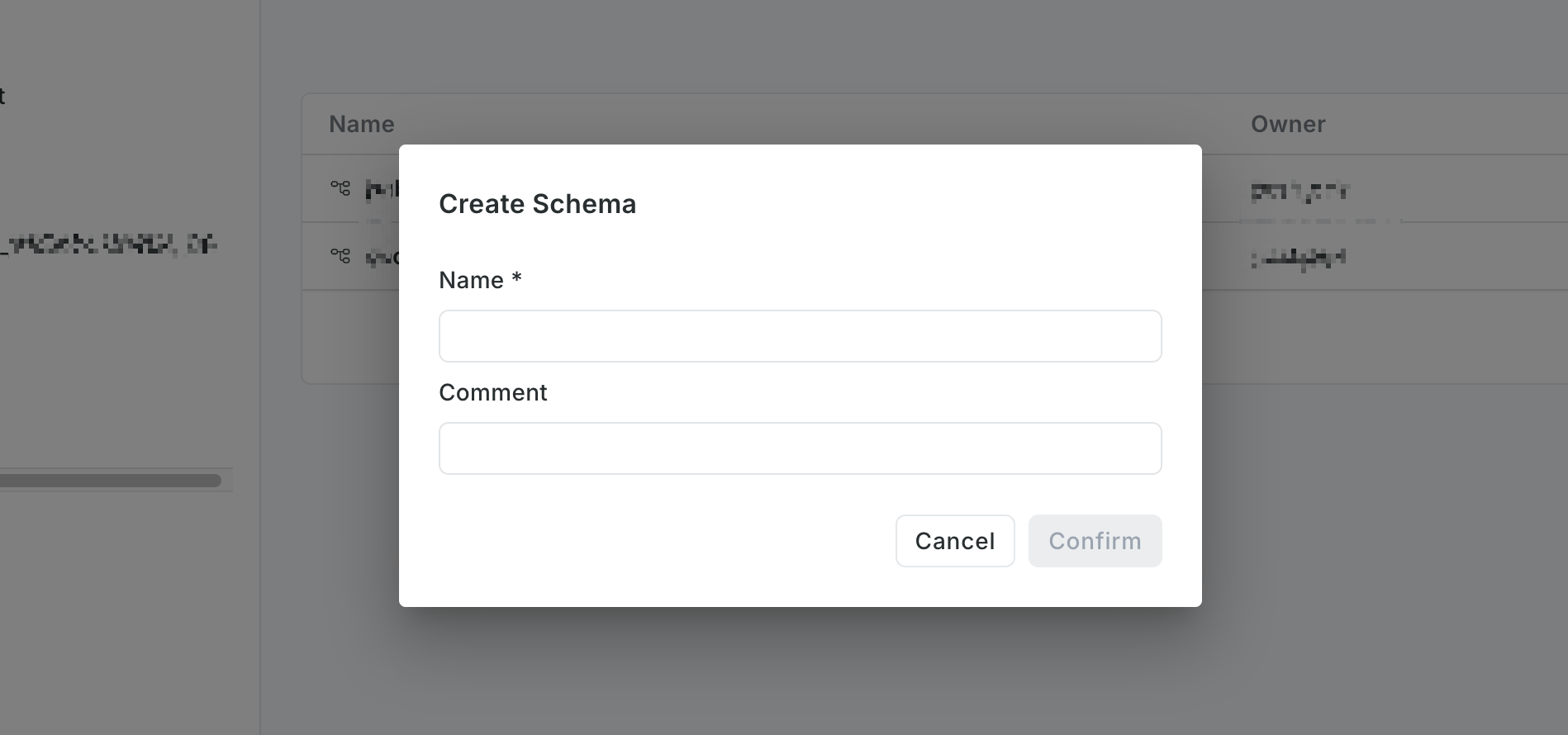Focus the Comment input field
This screenshot has width=1568, height=735.
800,448
